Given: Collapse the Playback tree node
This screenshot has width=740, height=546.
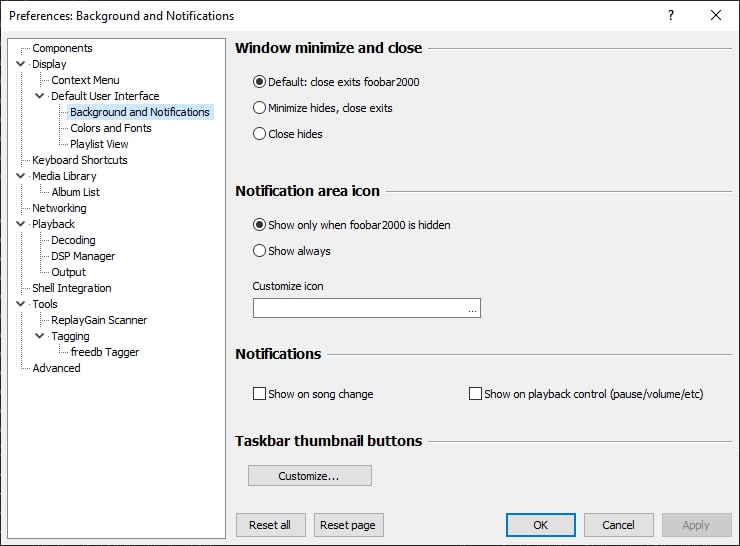Looking at the screenshot, I should click(20, 224).
